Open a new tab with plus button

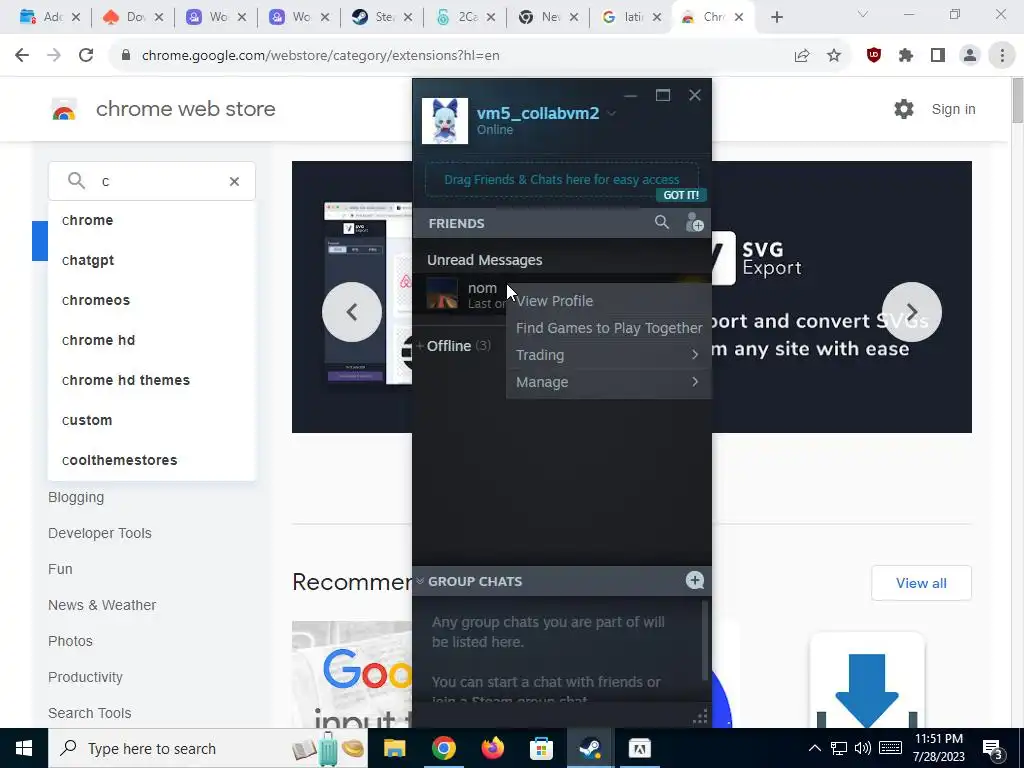click(x=776, y=18)
